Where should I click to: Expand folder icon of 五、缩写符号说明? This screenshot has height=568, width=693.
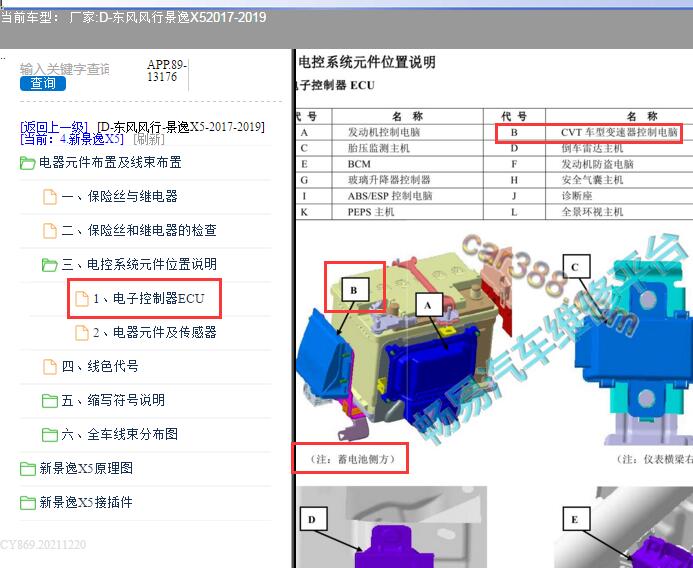pos(50,401)
